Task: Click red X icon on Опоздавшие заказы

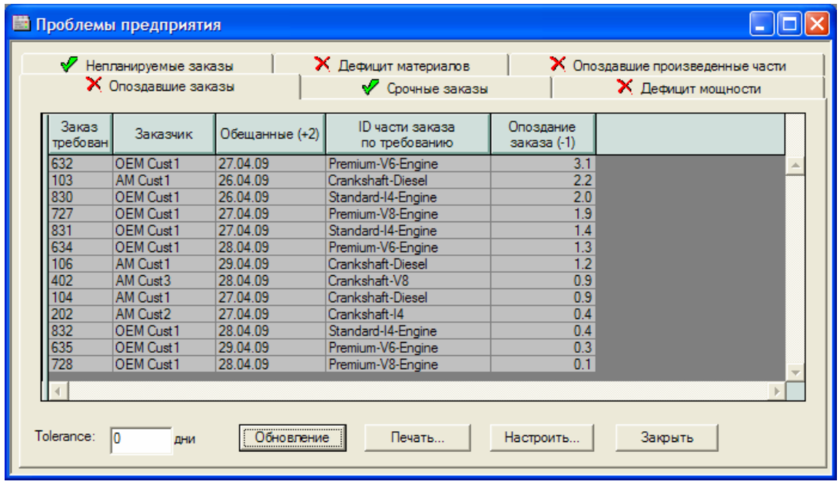Action: tap(94, 86)
